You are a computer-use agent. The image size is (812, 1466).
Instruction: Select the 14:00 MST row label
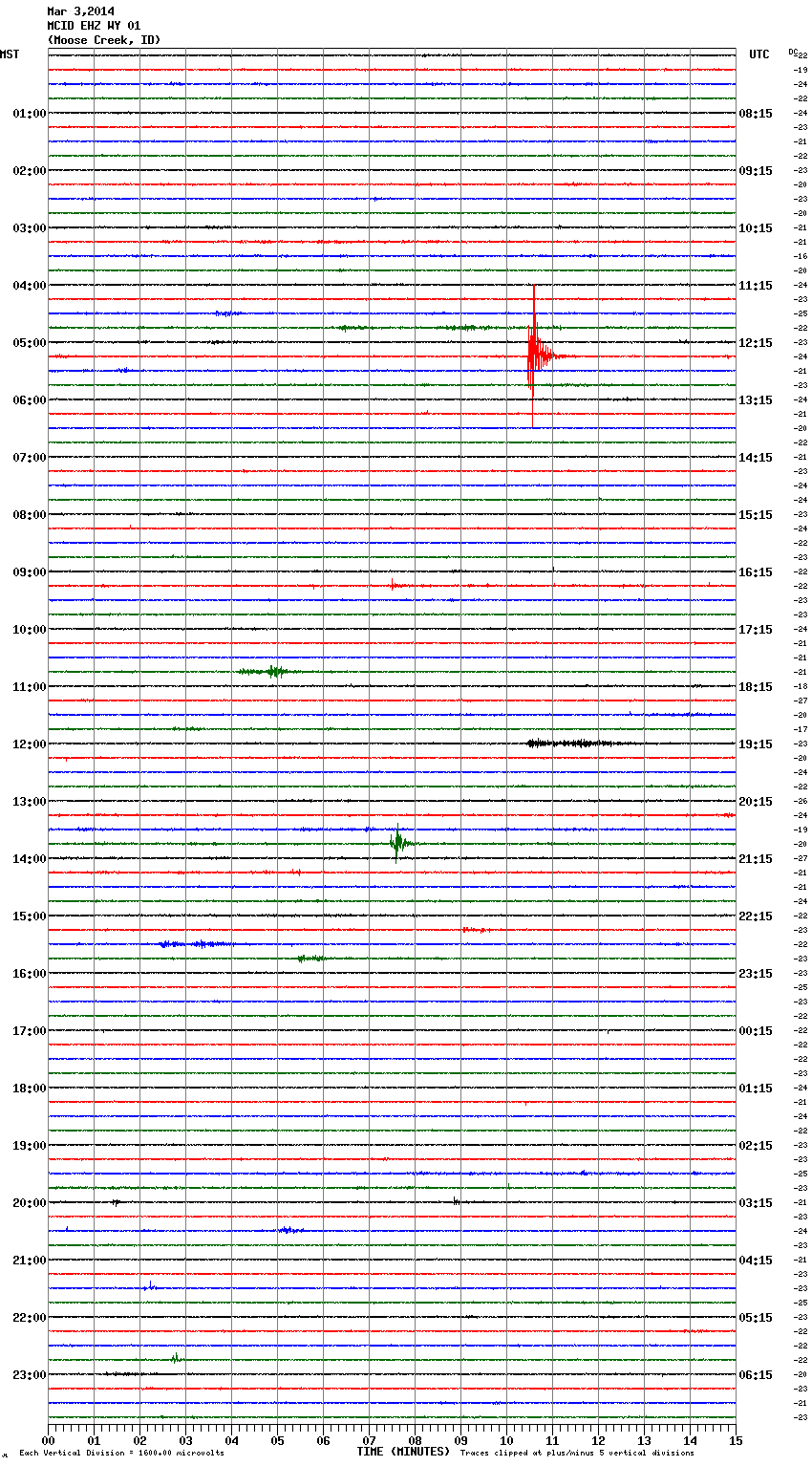tap(30, 859)
